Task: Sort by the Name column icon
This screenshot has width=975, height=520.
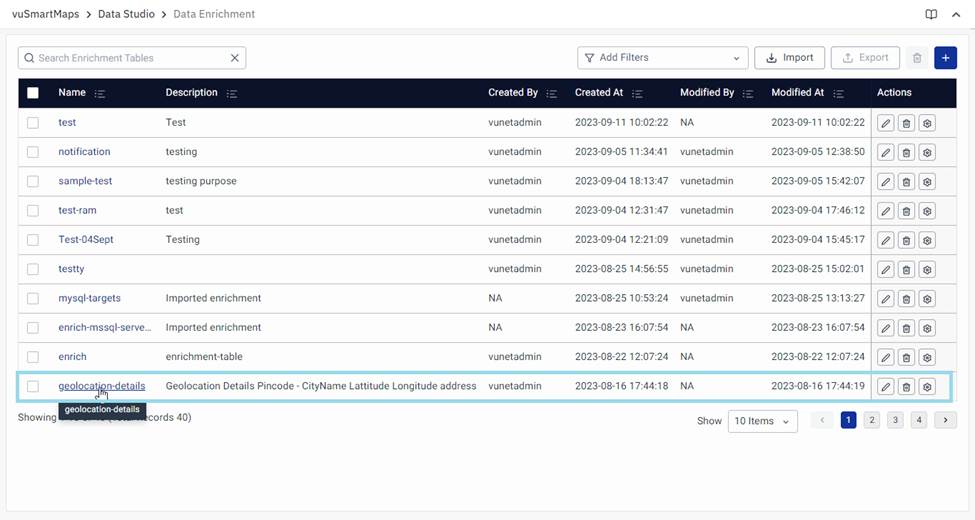Action: pos(99,93)
